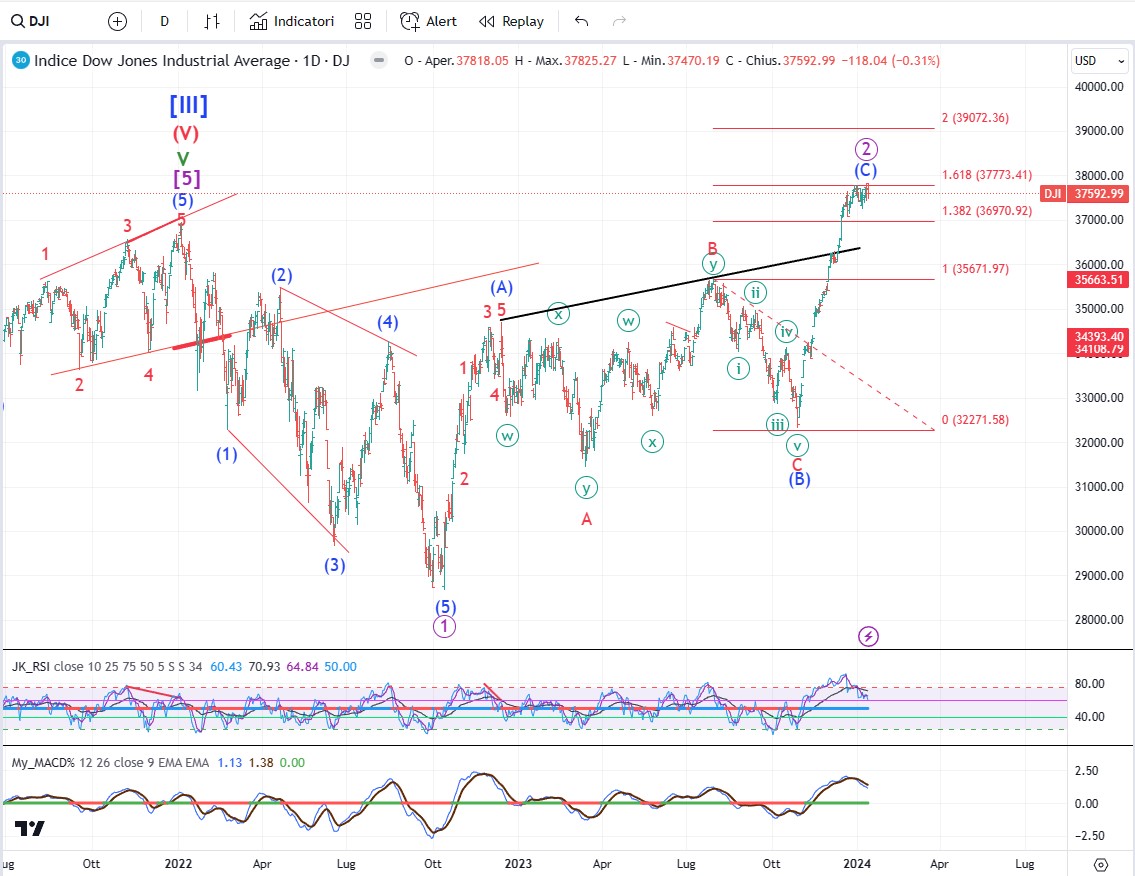Undo the last chart action
This screenshot has width=1135, height=876.
click(x=581, y=21)
